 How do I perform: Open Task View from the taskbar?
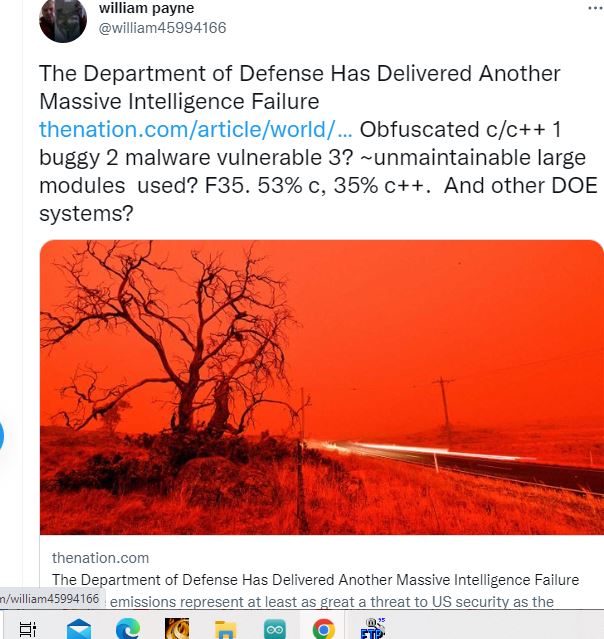click(28, 629)
